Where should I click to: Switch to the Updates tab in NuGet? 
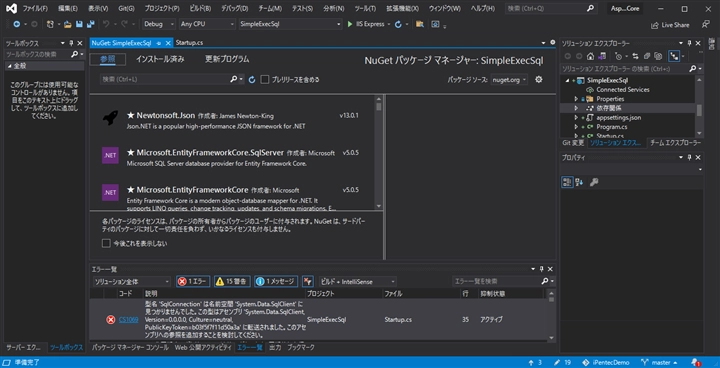click(227, 59)
